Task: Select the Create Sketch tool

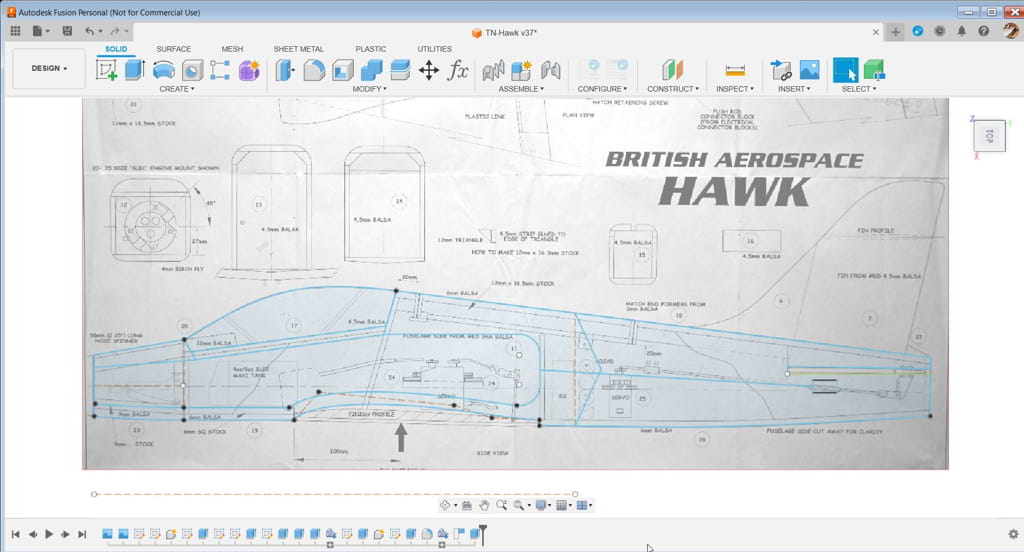Action: coord(106,70)
